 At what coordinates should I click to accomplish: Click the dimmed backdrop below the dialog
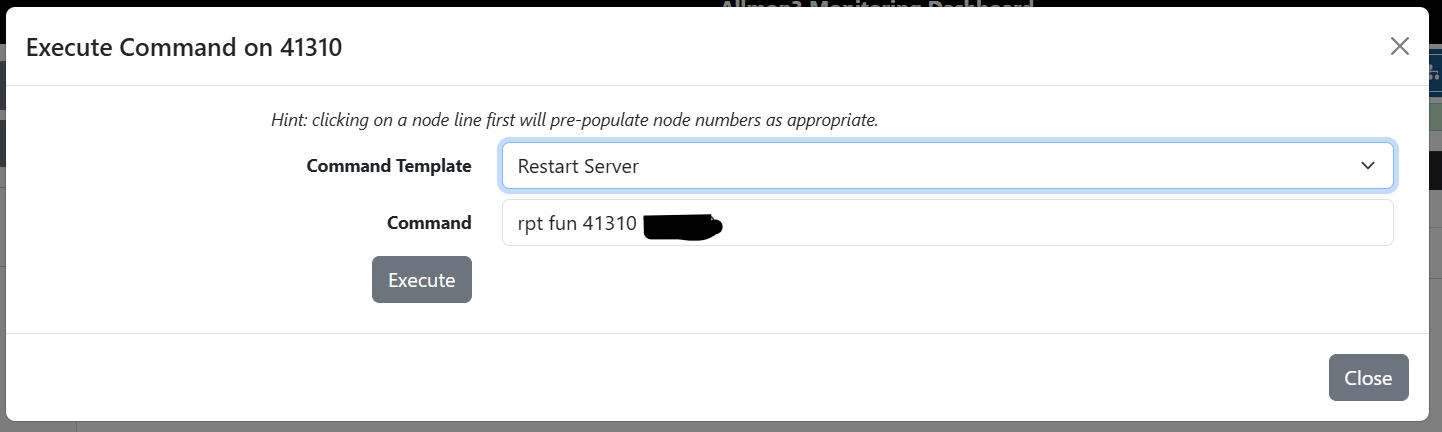[700, 427]
